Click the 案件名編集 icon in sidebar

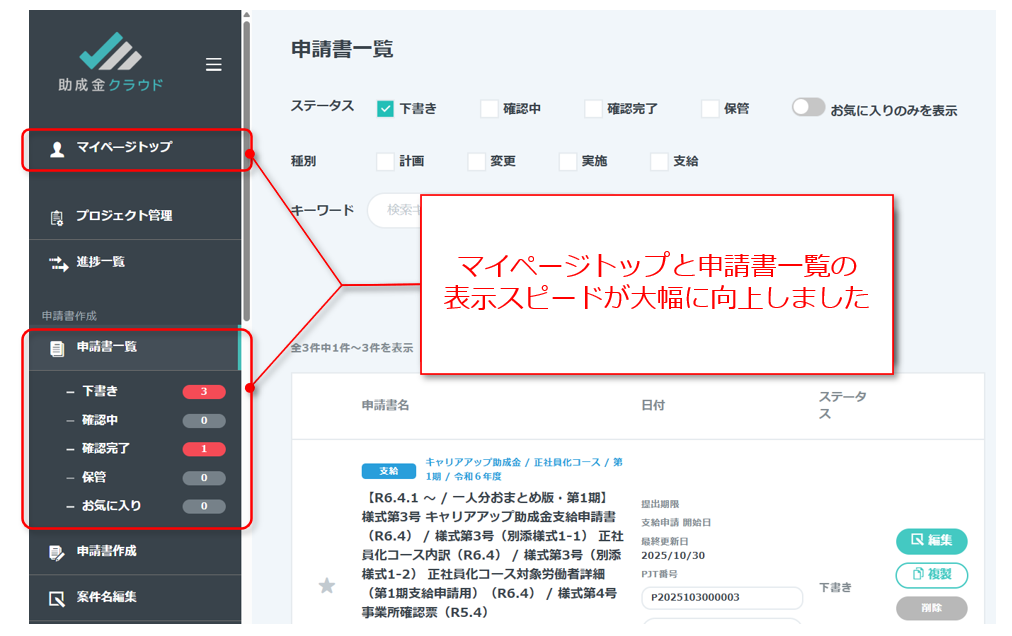[x=57, y=599]
